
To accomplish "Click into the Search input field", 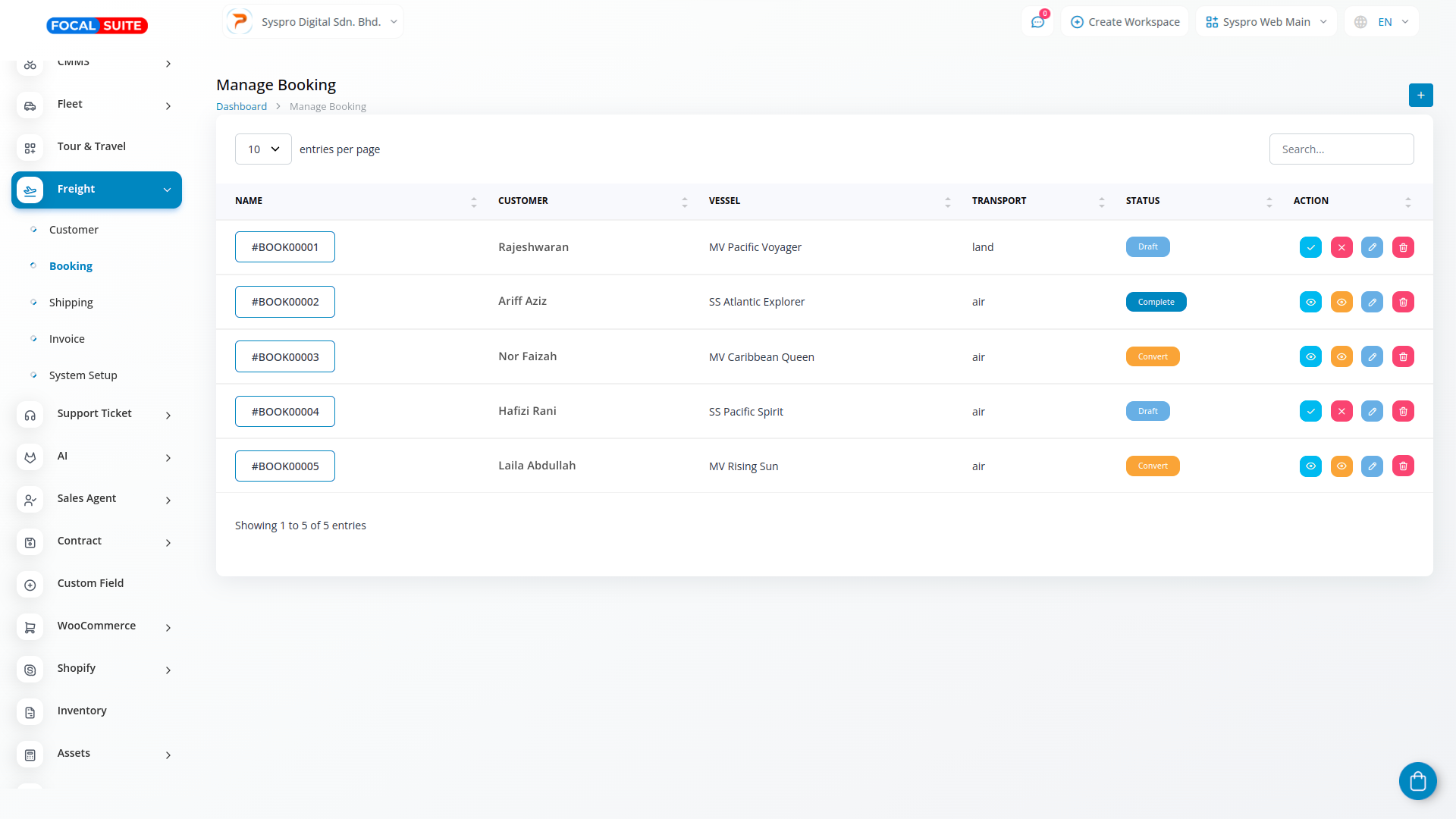I will tap(1341, 149).
